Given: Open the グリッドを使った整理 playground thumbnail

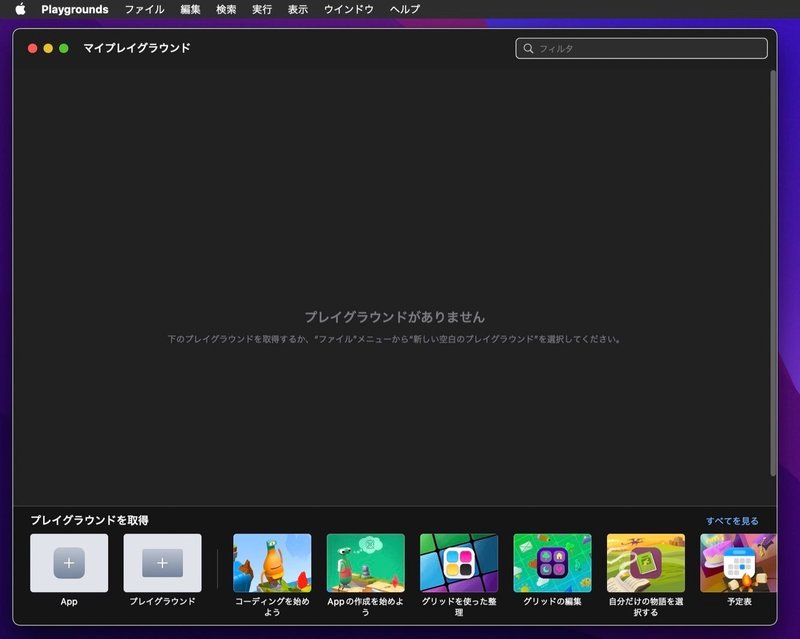Looking at the screenshot, I should [x=459, y=563].
